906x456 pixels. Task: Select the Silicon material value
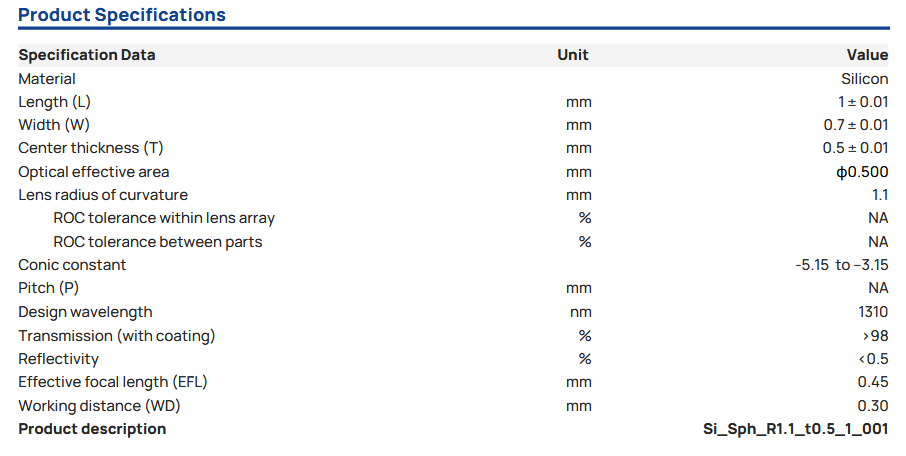point(864,78)
